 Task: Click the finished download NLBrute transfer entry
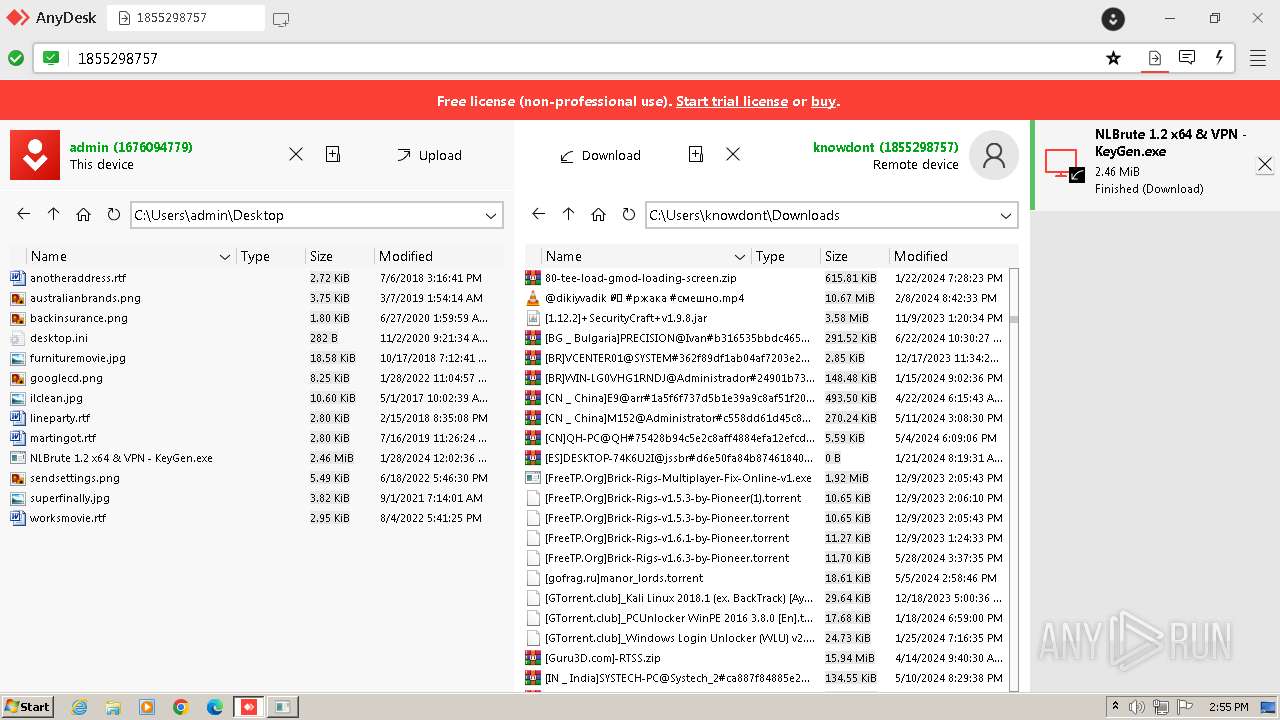[1156, 165]
